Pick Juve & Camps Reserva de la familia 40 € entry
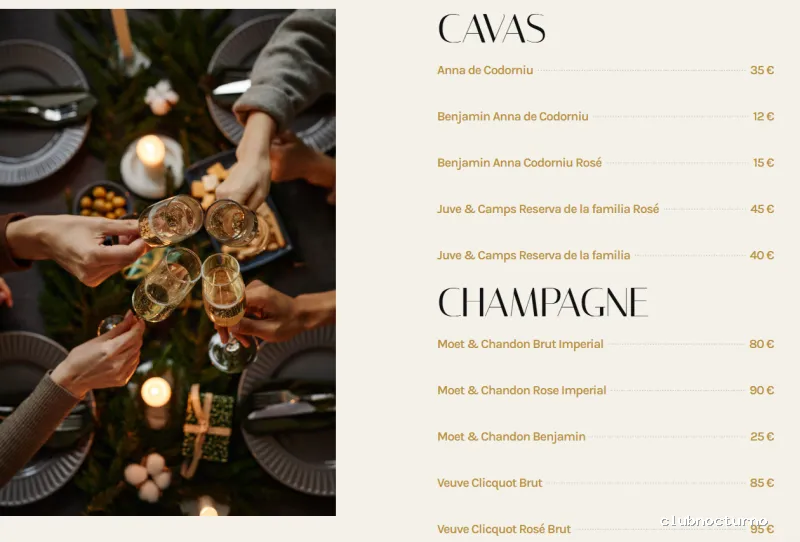Viewport: 800px width, 542px height. [x=605, y=255]
